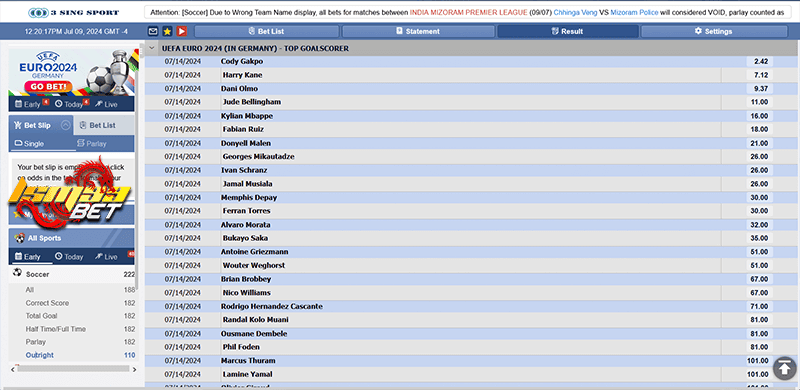This screenshot has width=800, height=390.
Task: Open Bet List in the top navigation
Action: (x=266, y=32)
